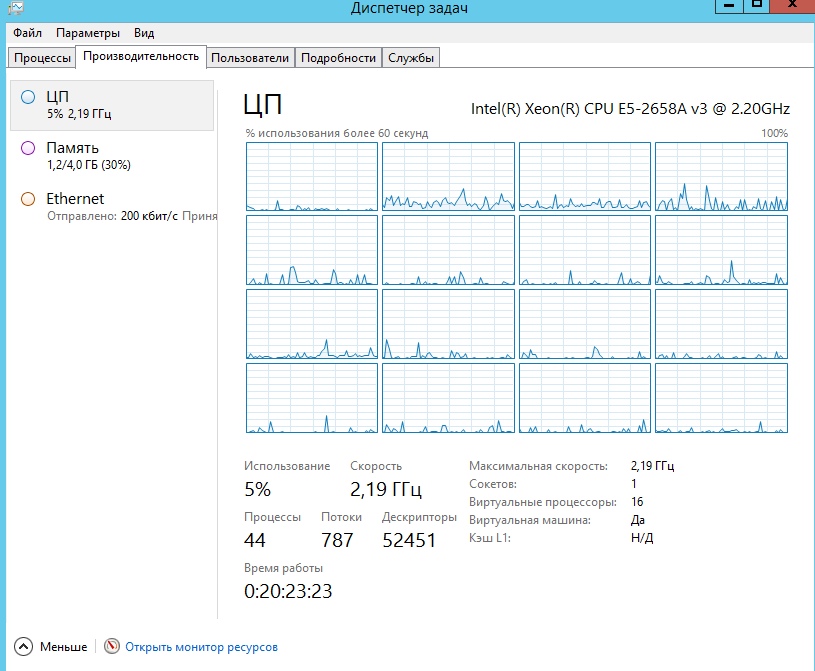815x671 pixels.
Task: Select the Память entry in sidebar
Action: 112,155
